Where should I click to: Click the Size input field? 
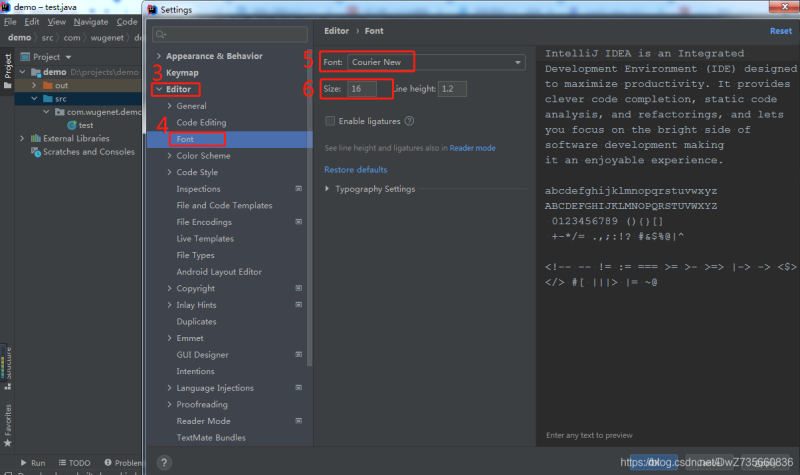point(362,89)
